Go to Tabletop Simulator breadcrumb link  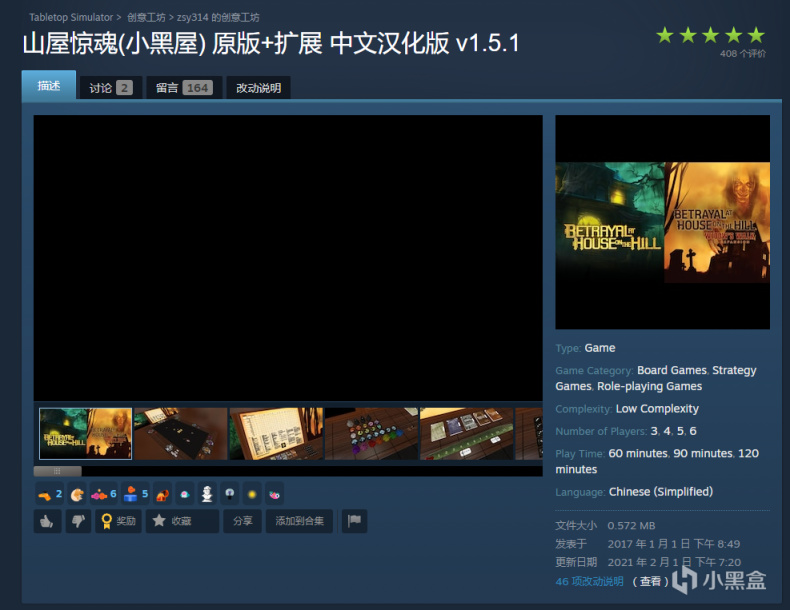click(x=71, y=17)
